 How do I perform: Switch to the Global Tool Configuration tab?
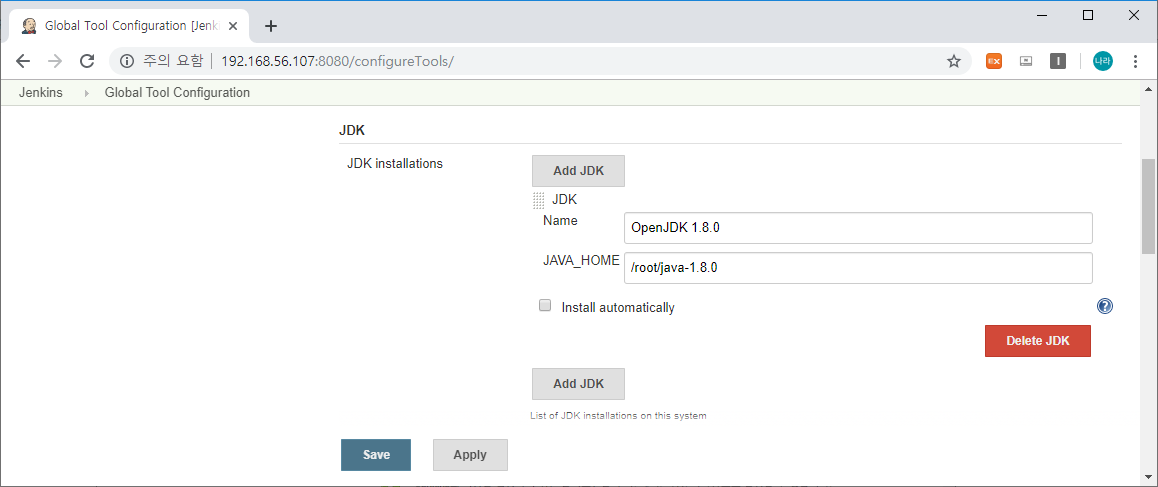click(x=131, y=26)
